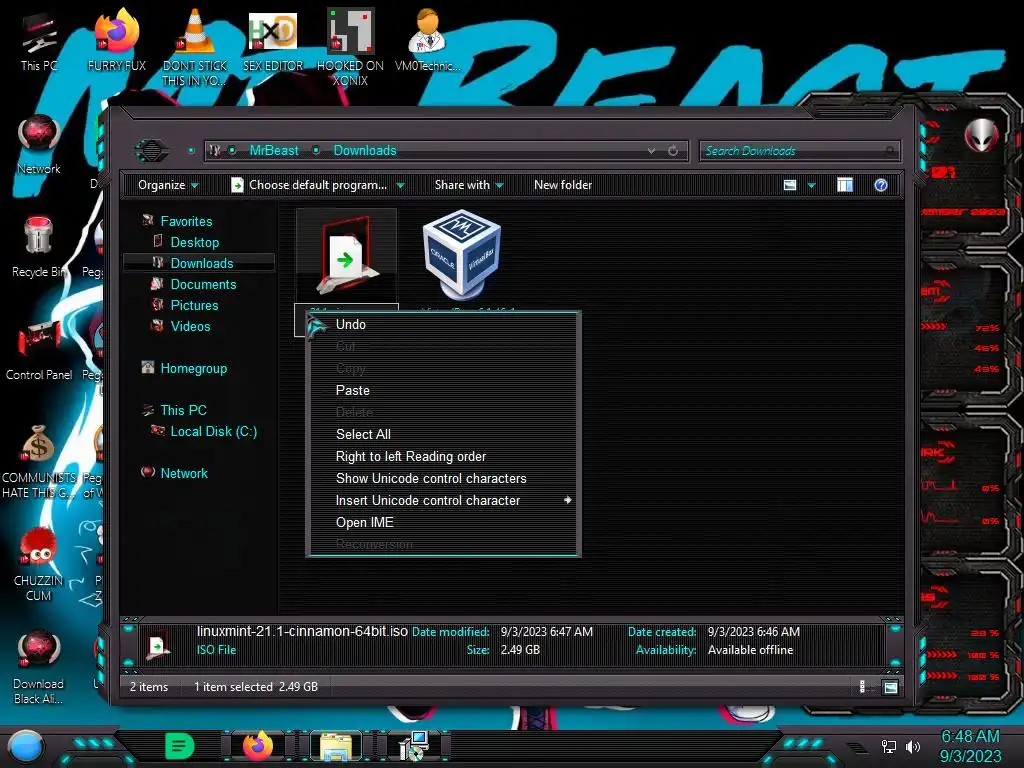
Task: Expand Insert Unicode control character submenu
Action: point(443,500)
